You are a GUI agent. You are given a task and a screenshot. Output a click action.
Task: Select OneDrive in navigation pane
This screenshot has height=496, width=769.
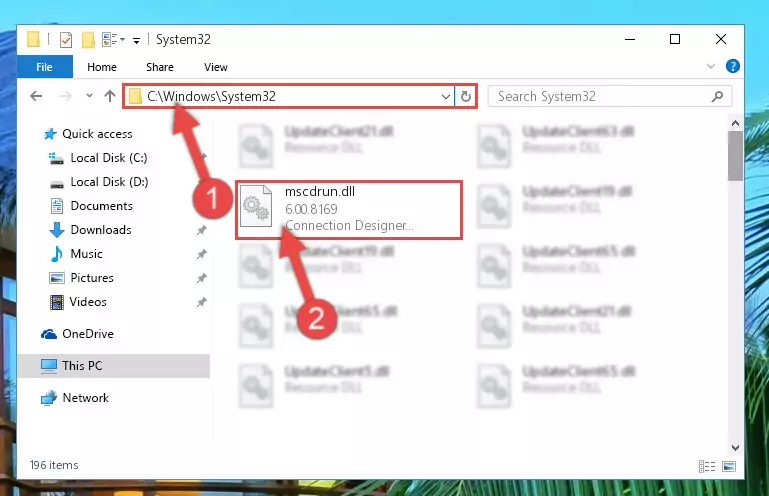tap(77, 334)
